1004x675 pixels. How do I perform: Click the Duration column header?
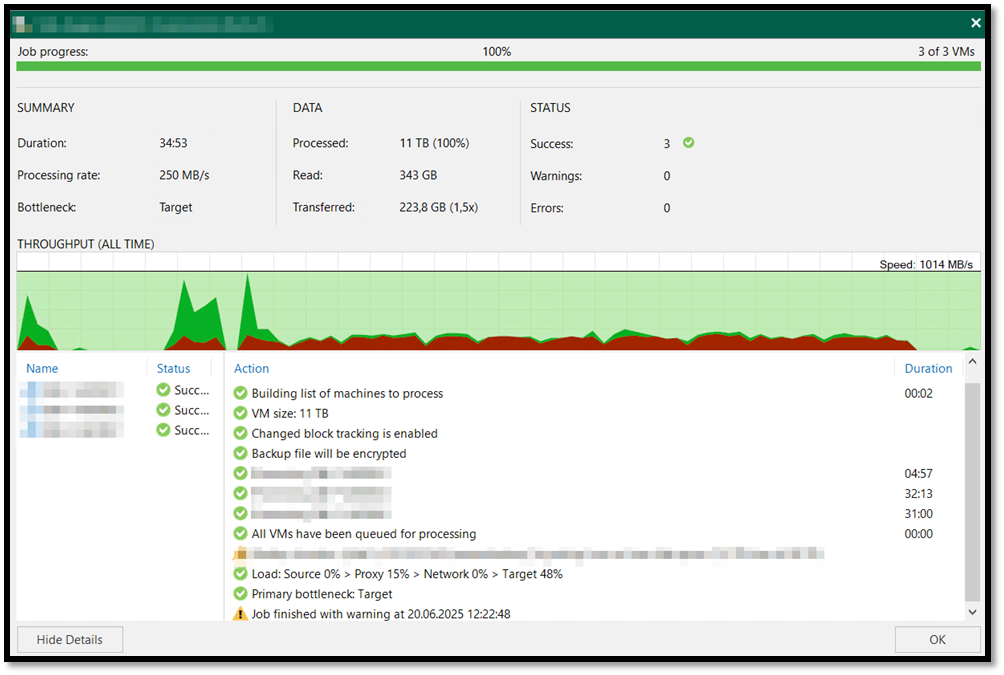click(928, 368)
